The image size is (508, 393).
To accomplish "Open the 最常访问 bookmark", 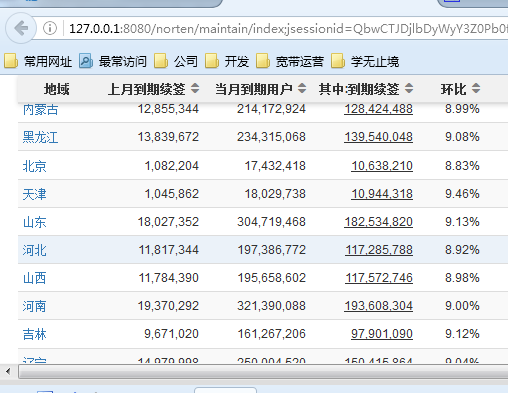I will click(x=113, y=61).
